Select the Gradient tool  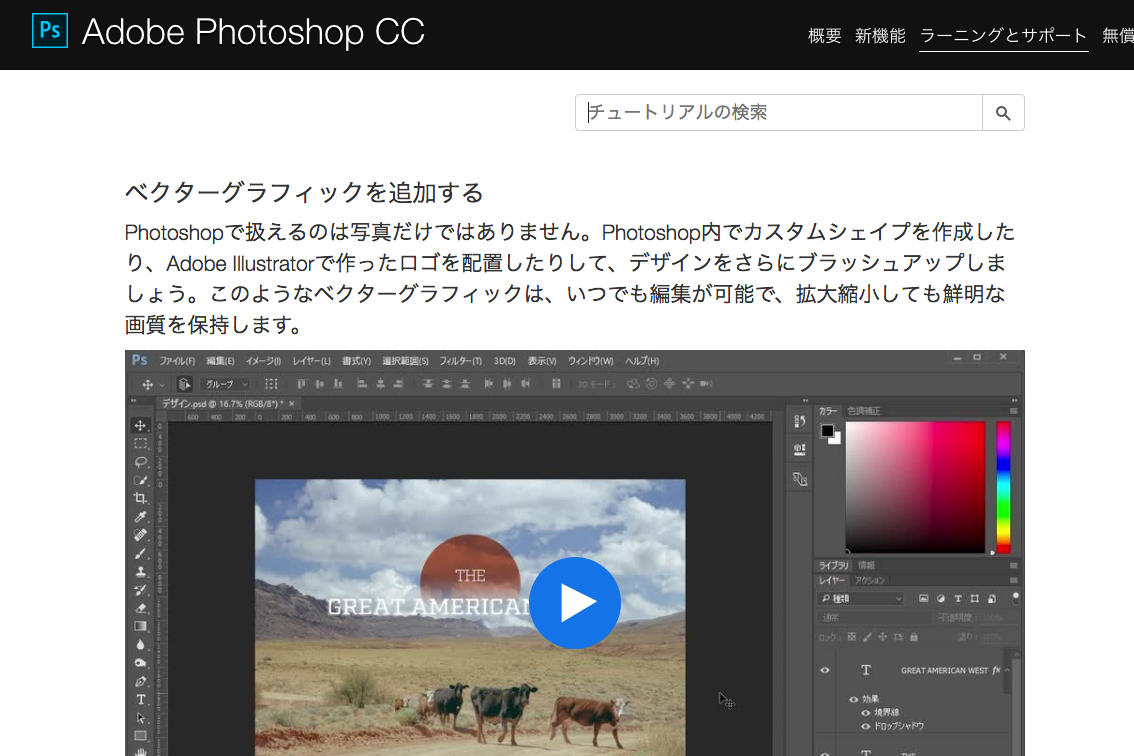(140, 627)
